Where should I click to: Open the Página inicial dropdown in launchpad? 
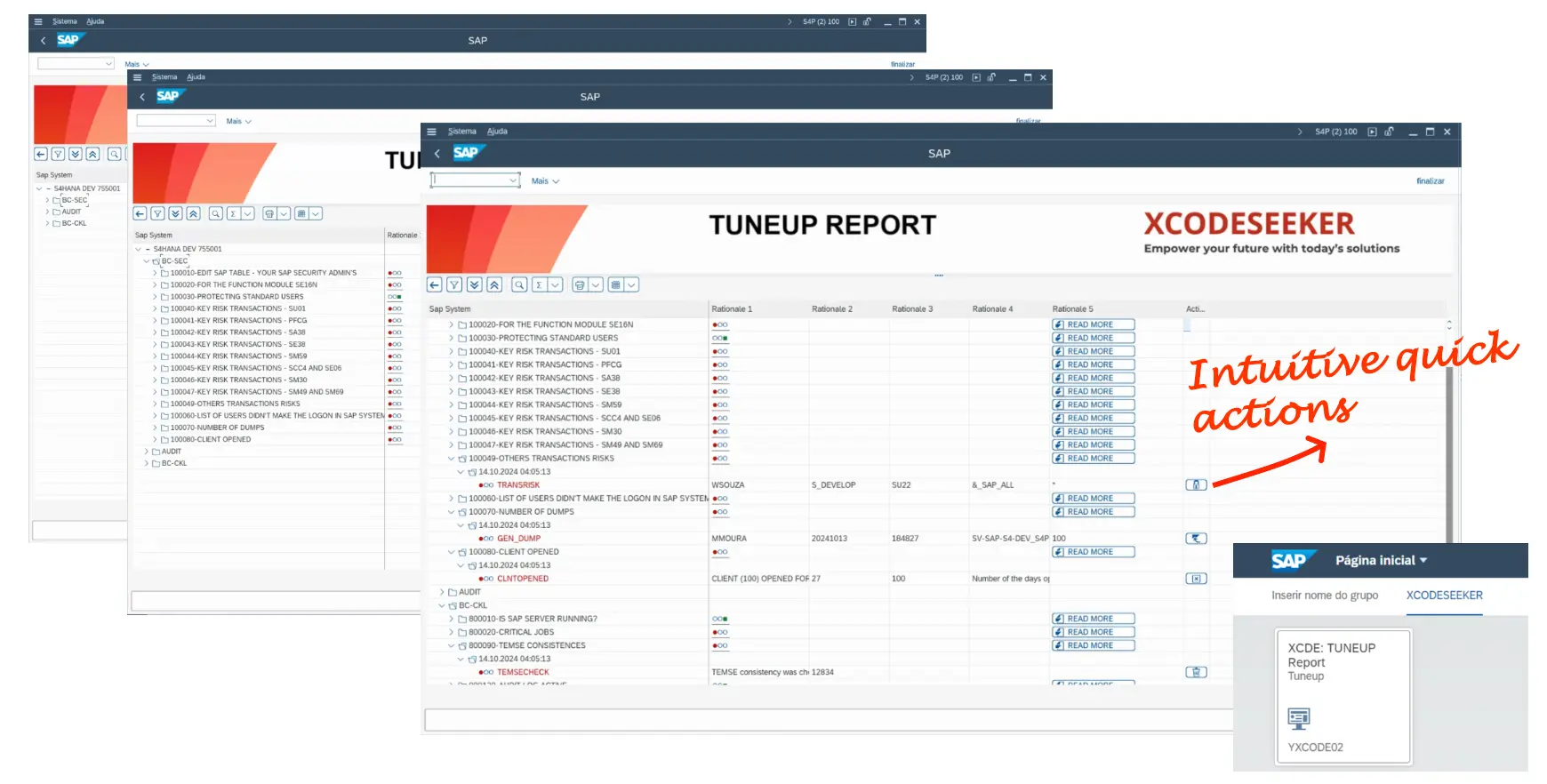(x=1382, y=561)
